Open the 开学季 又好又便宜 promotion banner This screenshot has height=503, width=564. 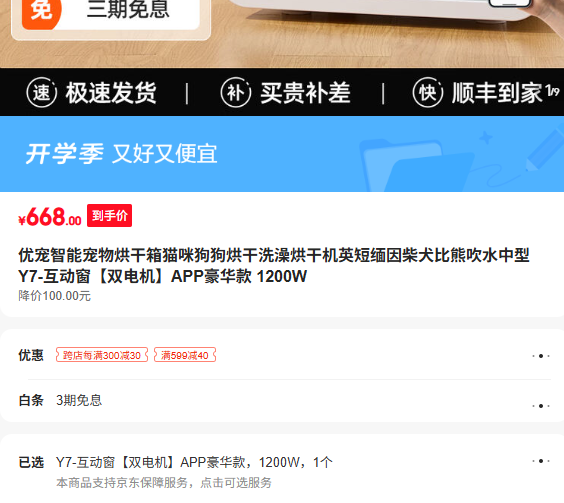(x=282, y=154)
